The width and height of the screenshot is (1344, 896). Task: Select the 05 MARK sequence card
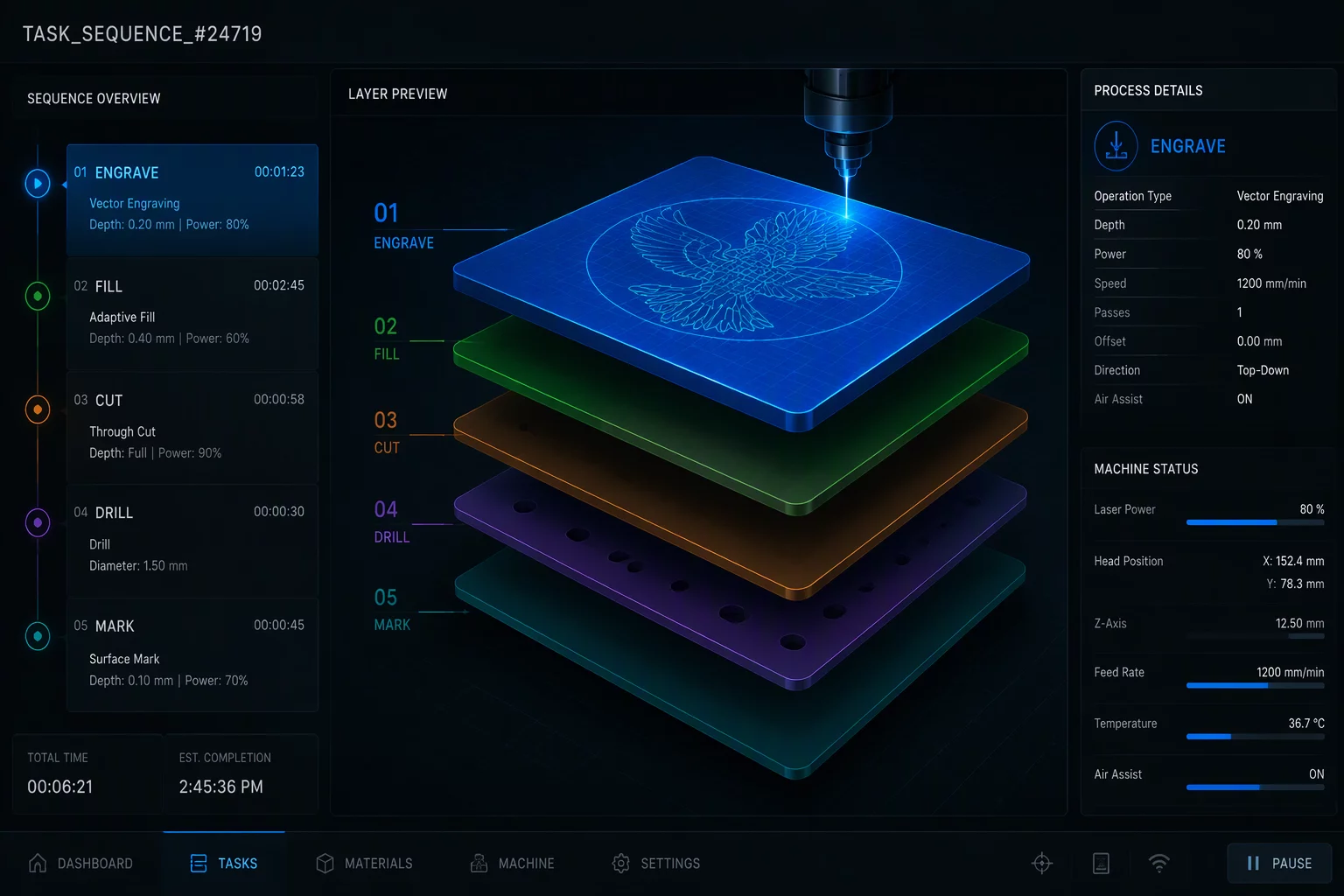pos(192,654)
